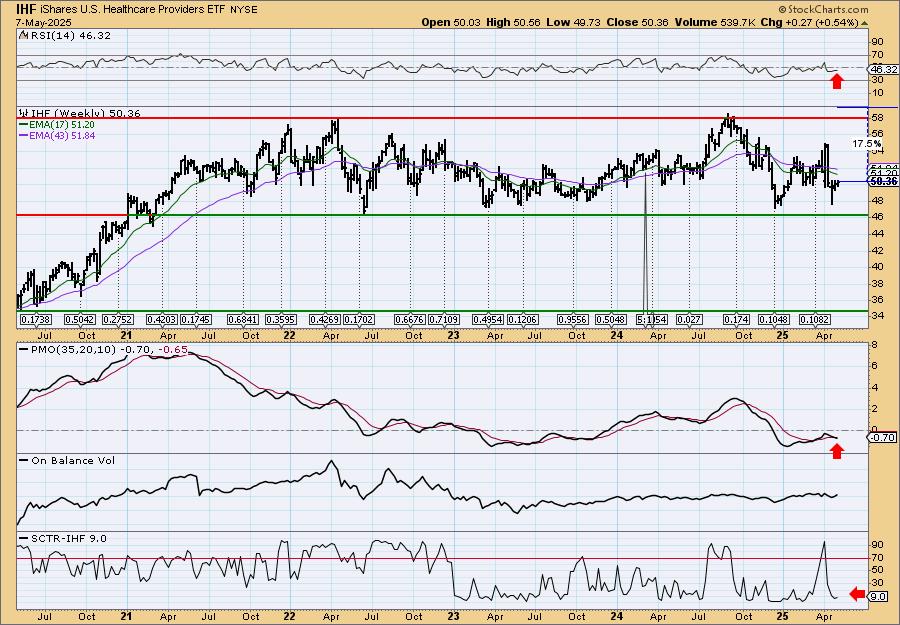Click the 0.1702 volume label
Image resolution: width=900 pixels, height=625 pixels.
[359, 319]
